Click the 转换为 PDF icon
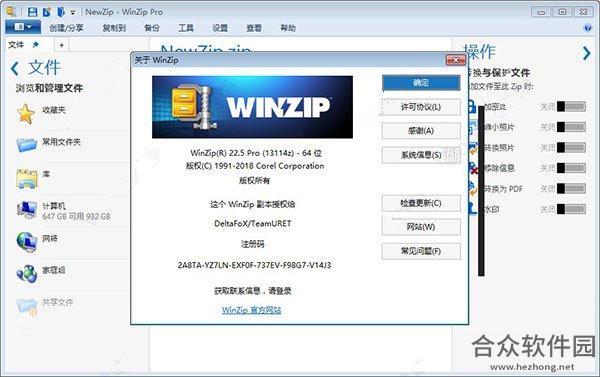Image resolution: width=600 pixels, height=377 pixels. point(473,189)
